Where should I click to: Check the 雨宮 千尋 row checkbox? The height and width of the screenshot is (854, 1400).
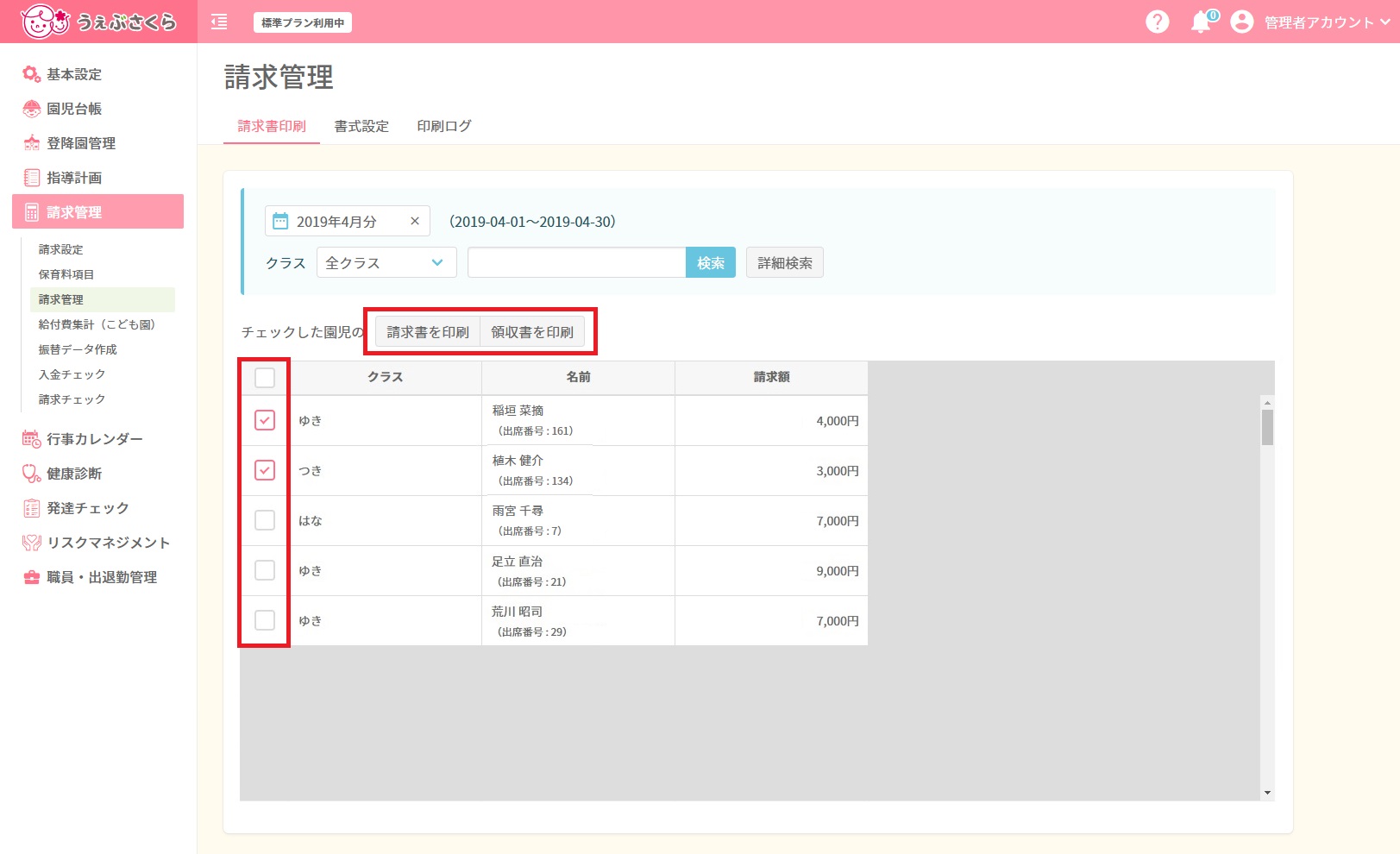265,520
